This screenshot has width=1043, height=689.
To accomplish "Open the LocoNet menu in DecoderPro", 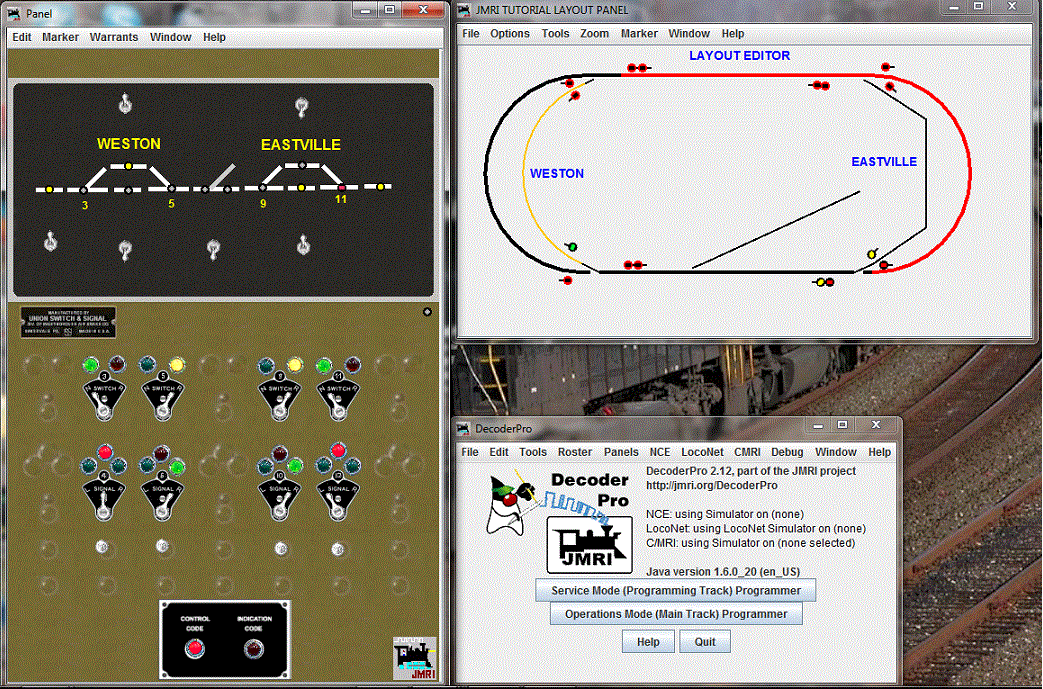I will (702, 451).
